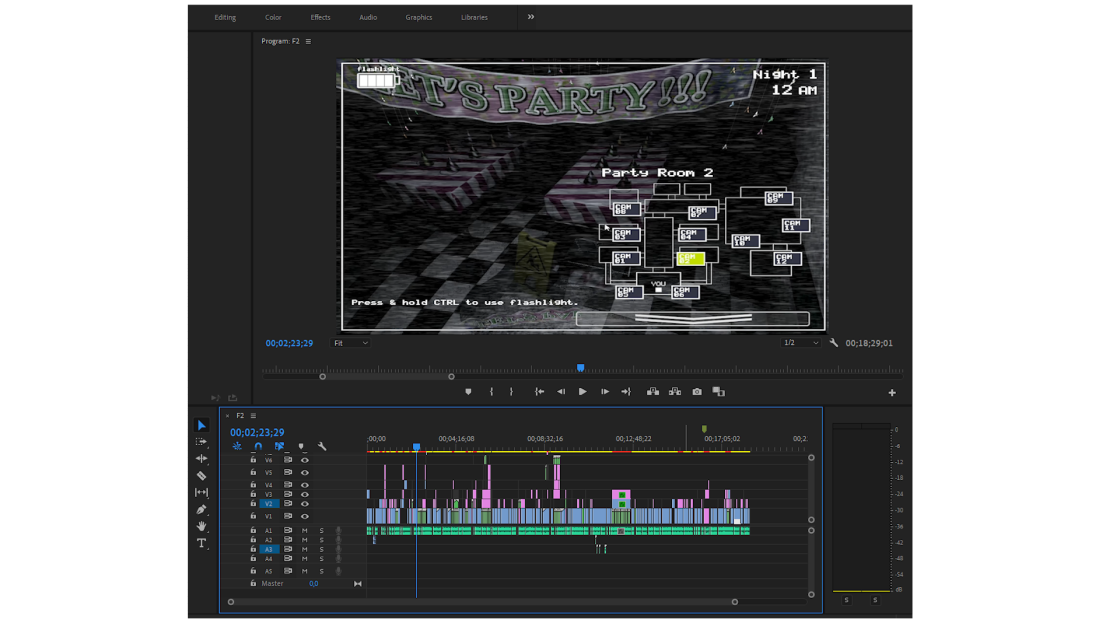Switch to the Editing workspace
Screen dimensions: 1120x630
pos(225,17)
